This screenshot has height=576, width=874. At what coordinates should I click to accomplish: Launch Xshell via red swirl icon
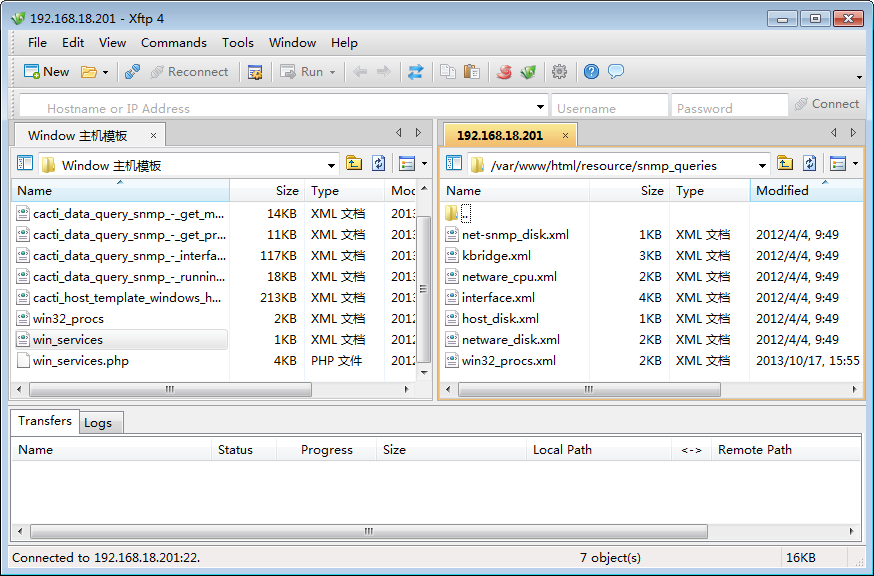click(504, 72)
